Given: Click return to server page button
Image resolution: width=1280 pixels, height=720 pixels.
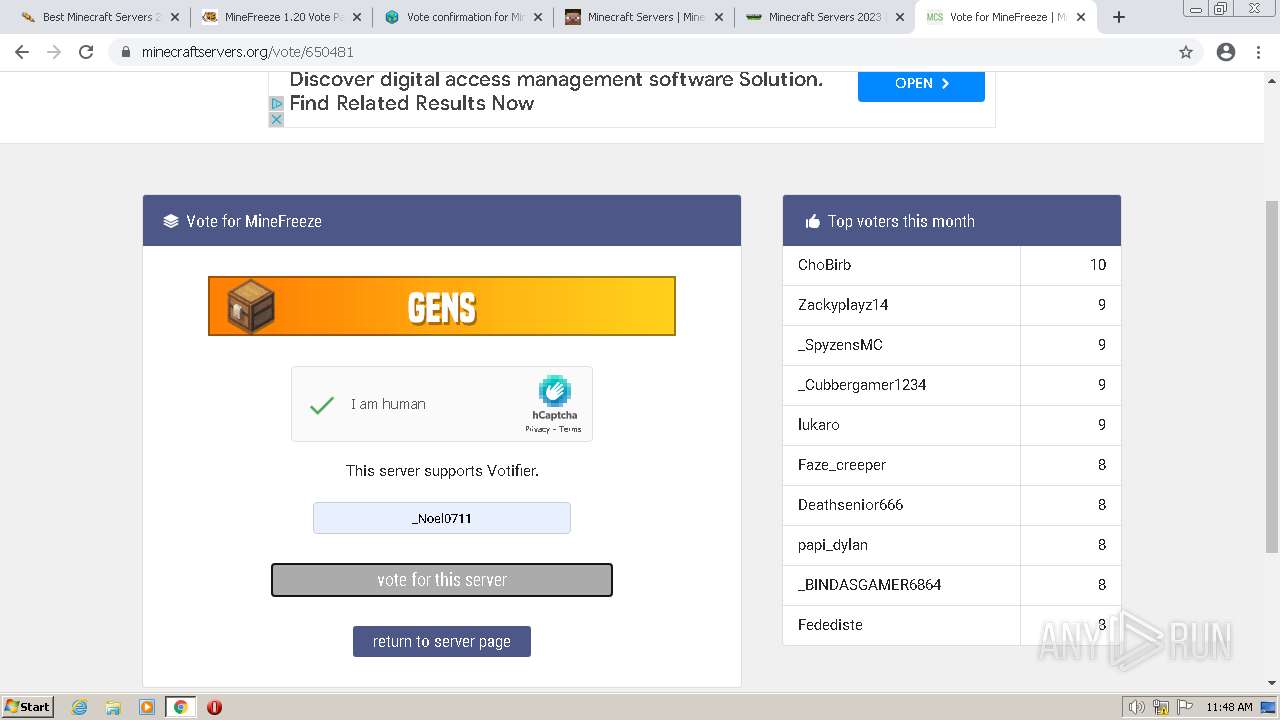Looking at the screenshot, I should pyautogui.click(x=442, y=642).
